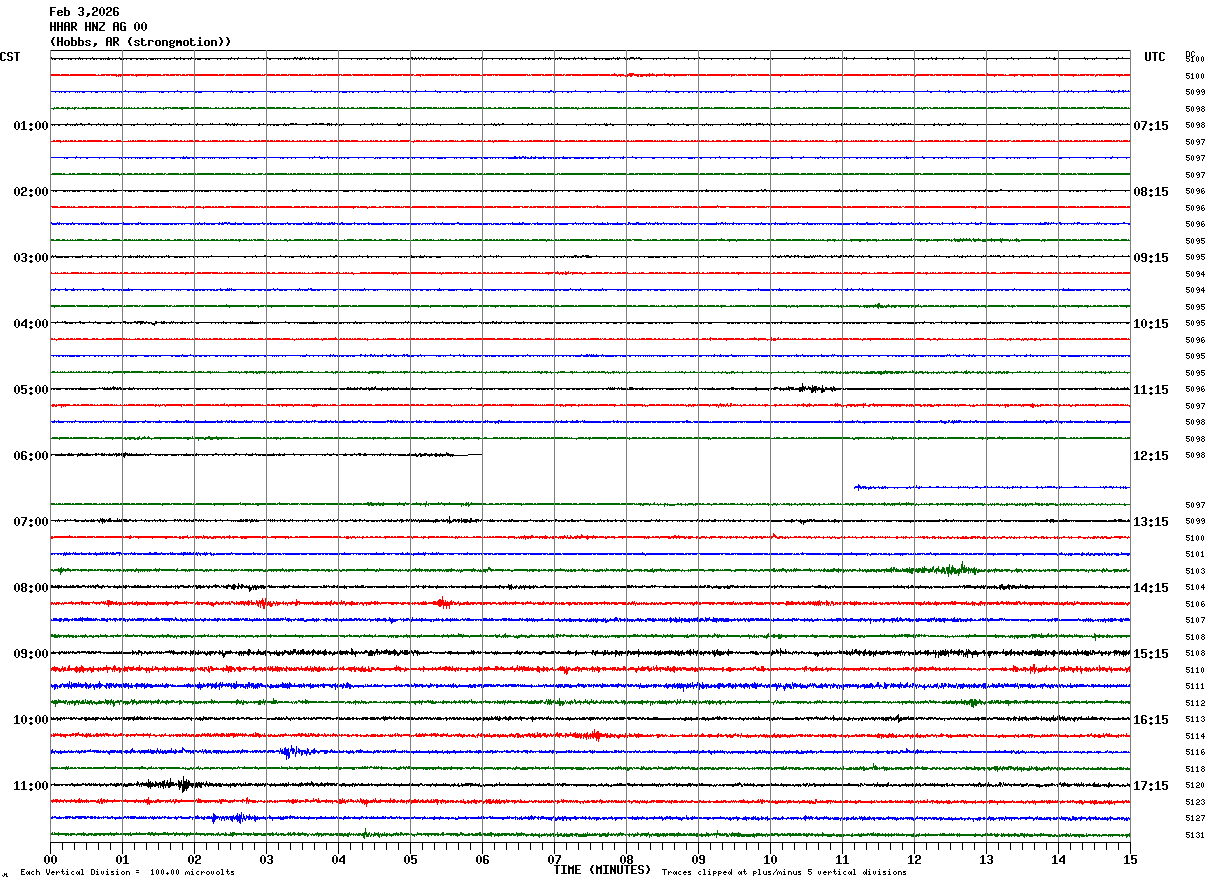
Task: Click the '16:15' UTC time label
Action: pyautogui.click(x=1151, y=720)
